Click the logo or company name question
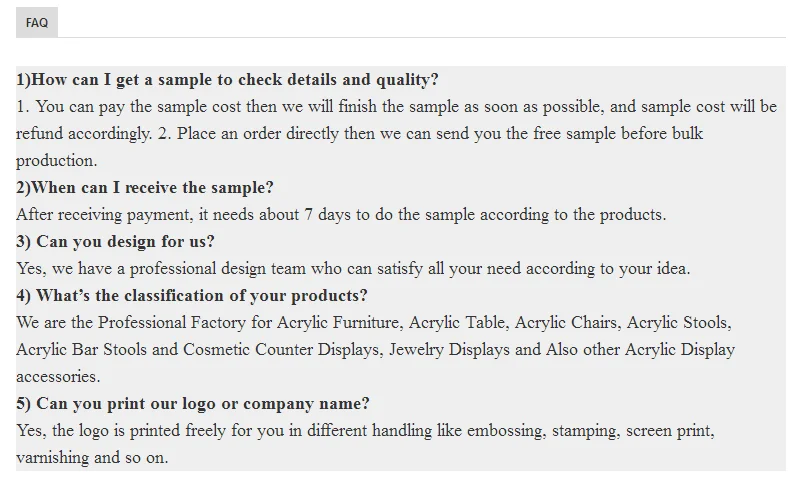 (193, 404)
